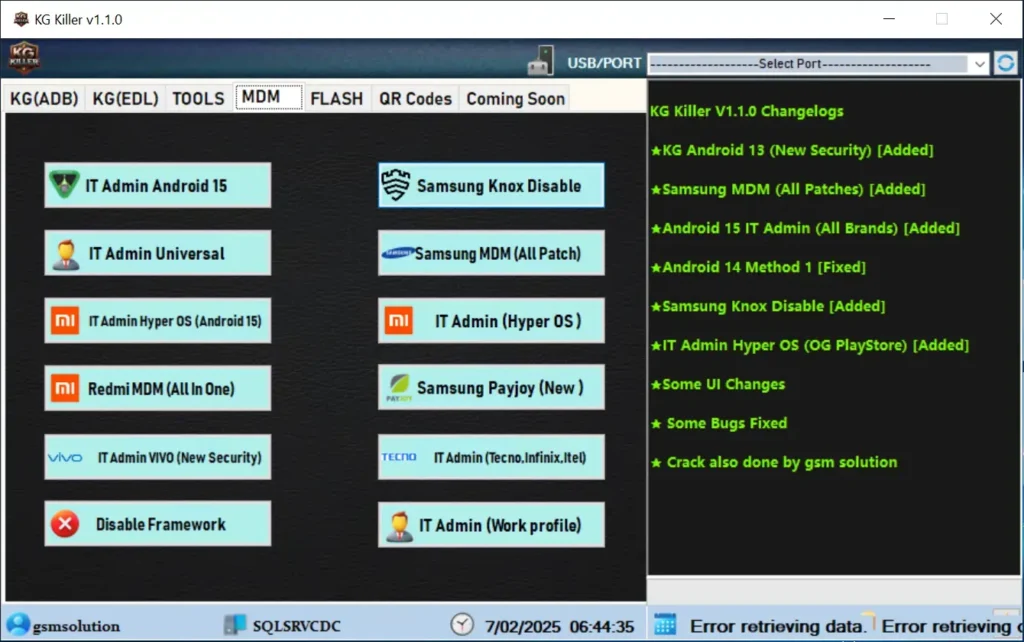
Task: Click 'Android 15 IT Admin (All Brands)' line
Action: (x=805, y=228)
